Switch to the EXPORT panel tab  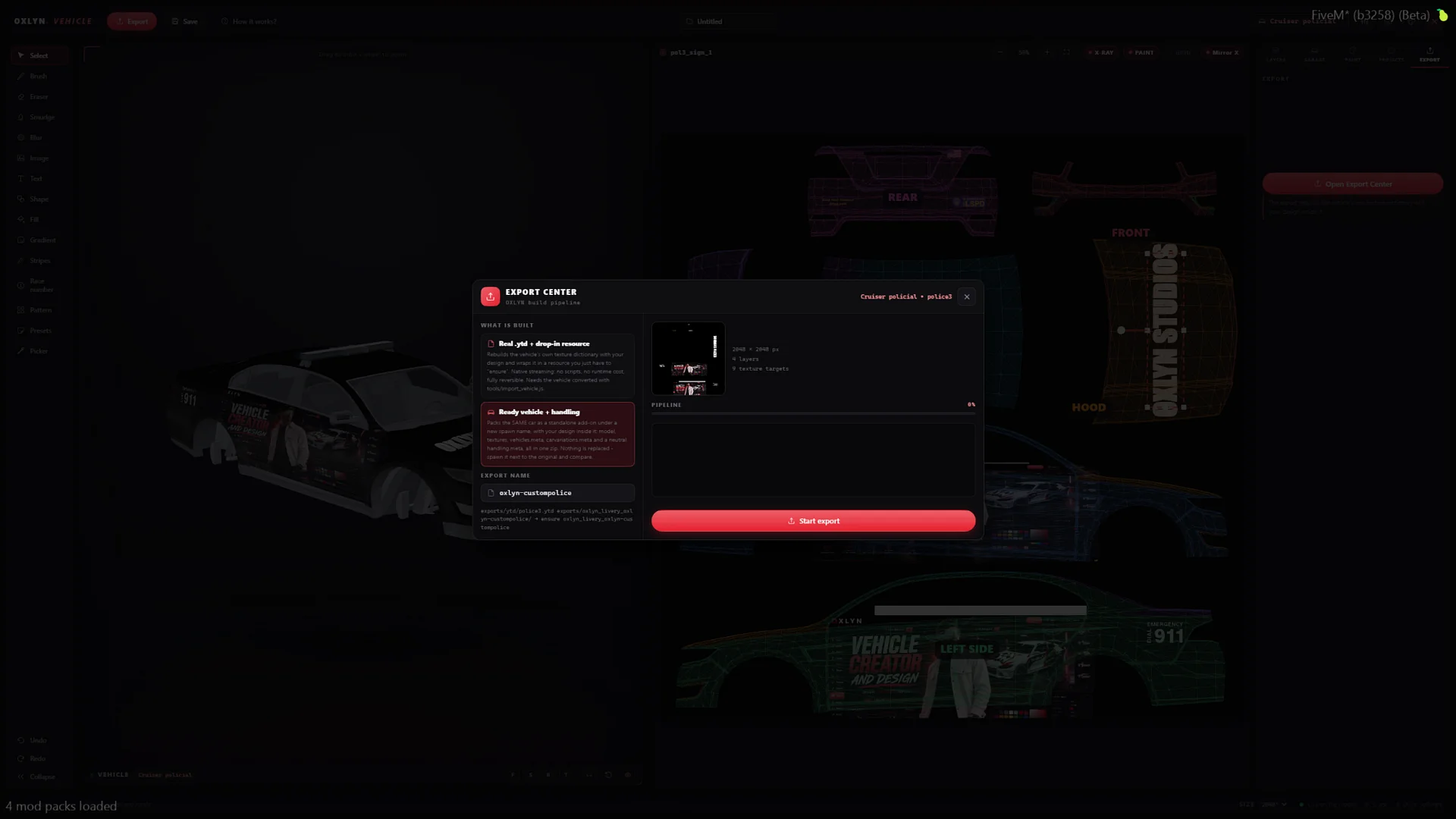tap(1429, 55)
